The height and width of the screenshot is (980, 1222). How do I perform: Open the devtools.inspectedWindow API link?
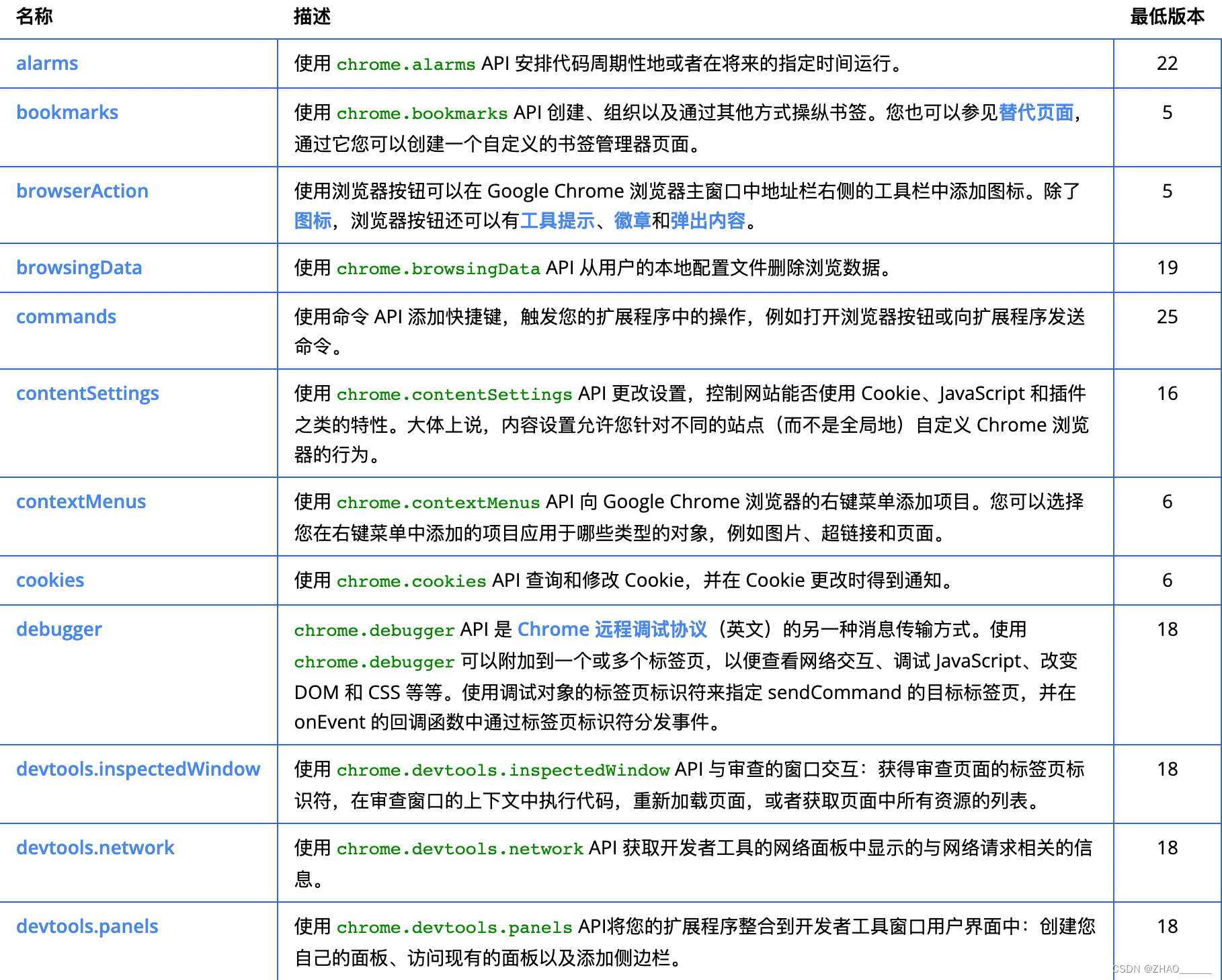pos(138,769)
